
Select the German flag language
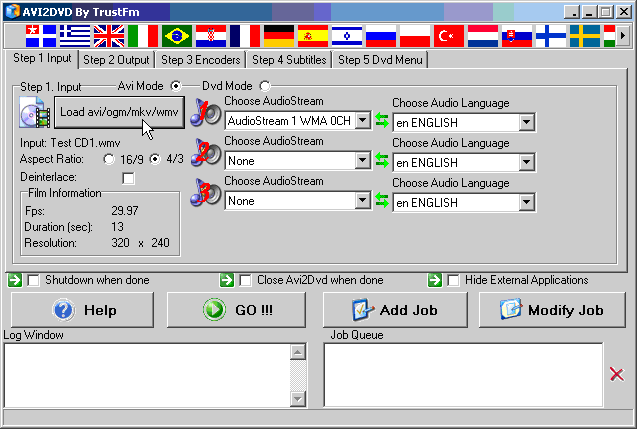pyautogui.click(x=279, y=36)
